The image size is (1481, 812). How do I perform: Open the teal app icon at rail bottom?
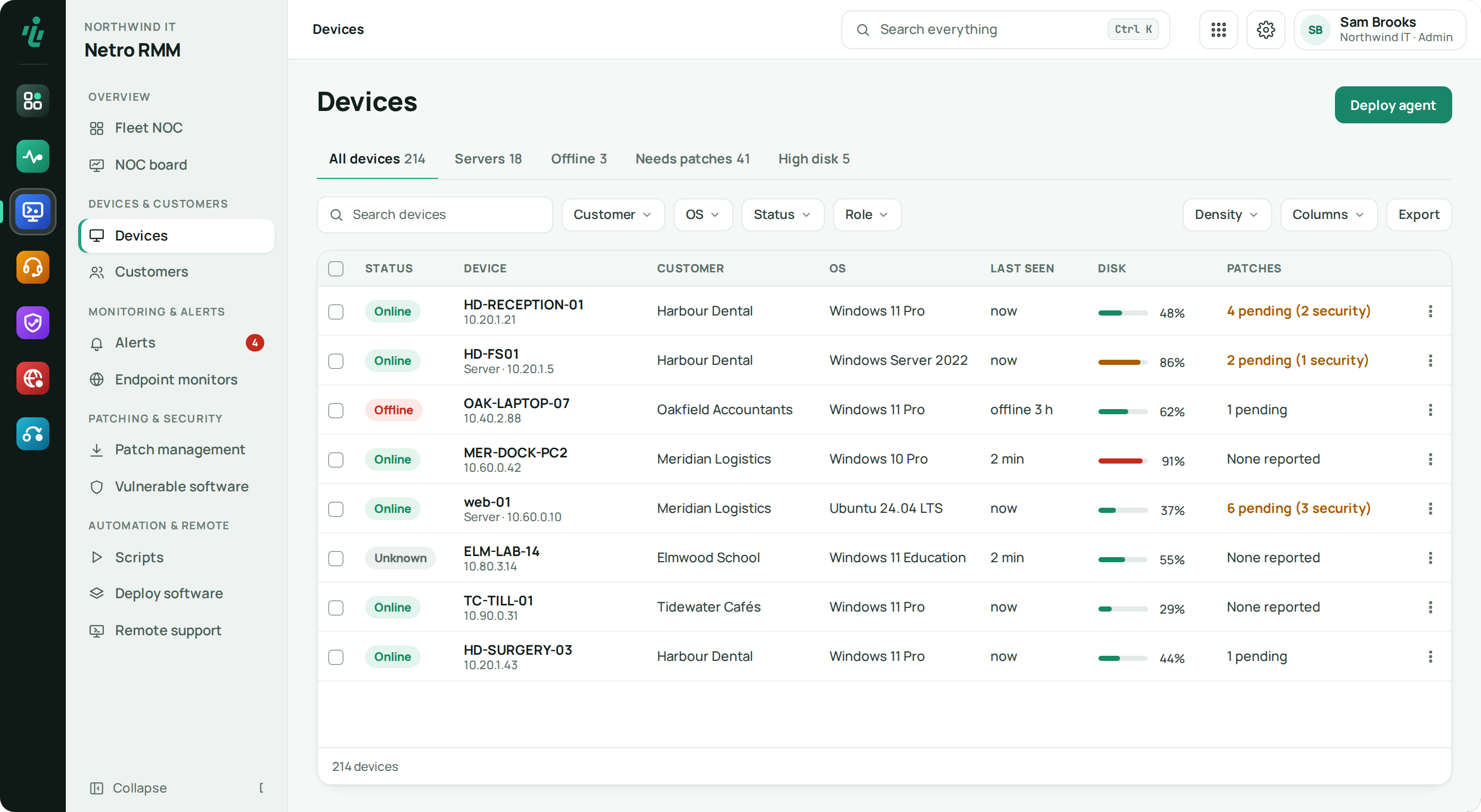coord(33,434)
